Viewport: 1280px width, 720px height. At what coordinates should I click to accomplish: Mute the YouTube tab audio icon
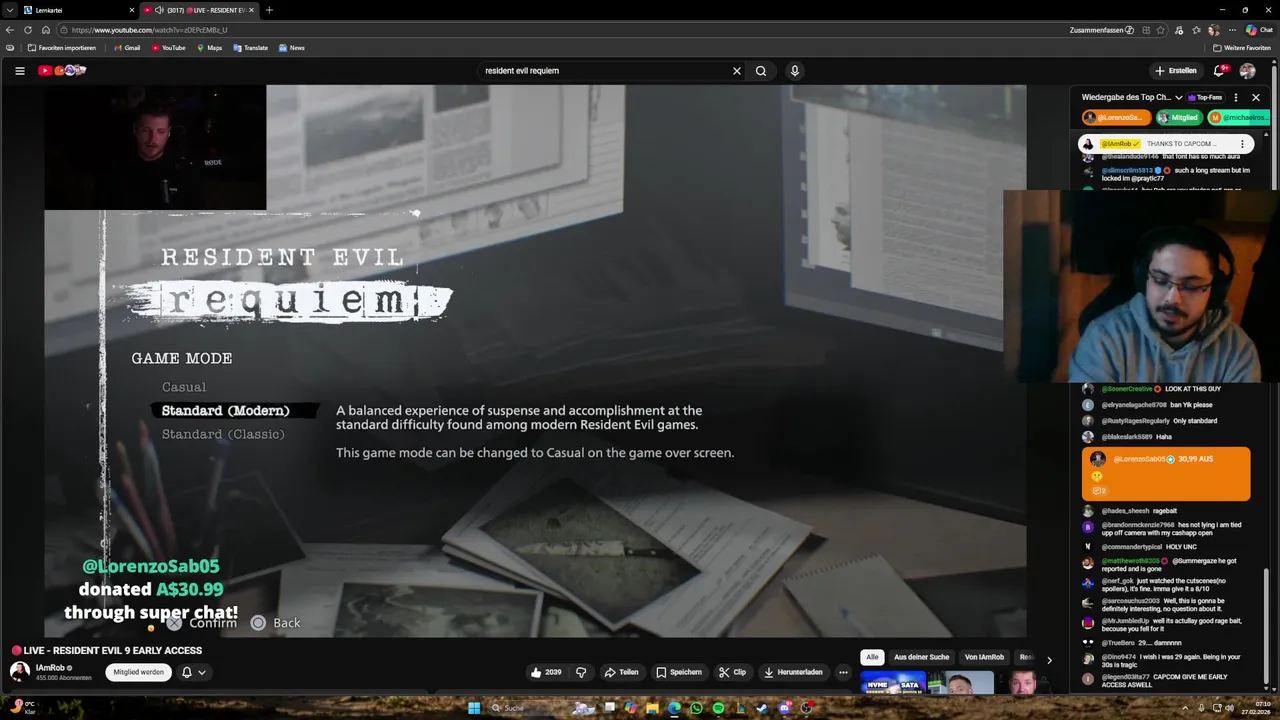pos(159,10)
